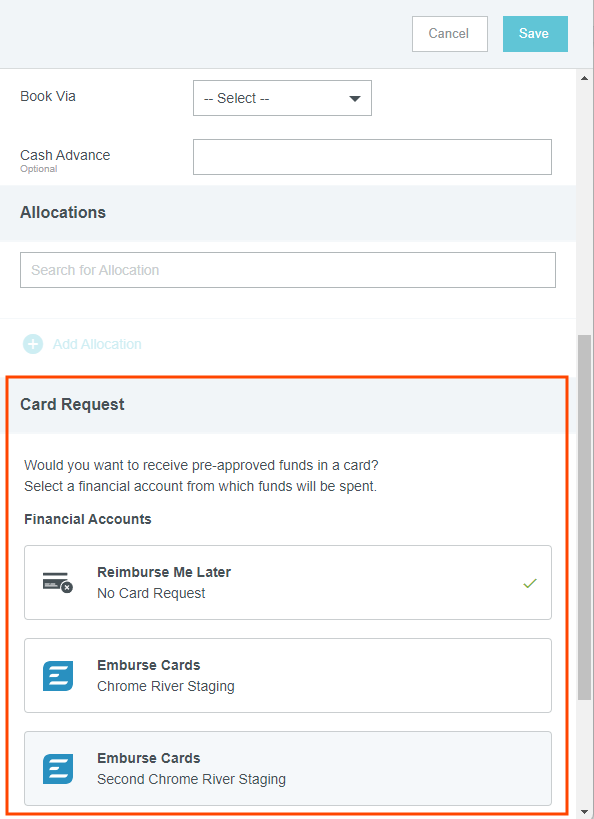The image size is (594, 819).
Task: Click the green checkmark on Reimburse Me Later
Action: 530,583
